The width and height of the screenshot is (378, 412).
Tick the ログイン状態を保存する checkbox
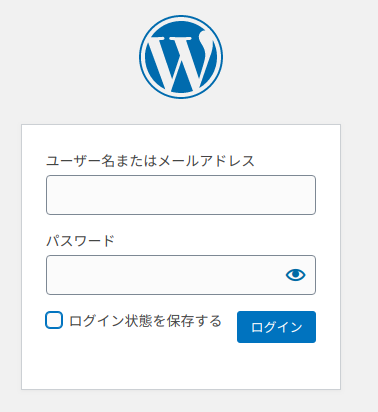54,320
